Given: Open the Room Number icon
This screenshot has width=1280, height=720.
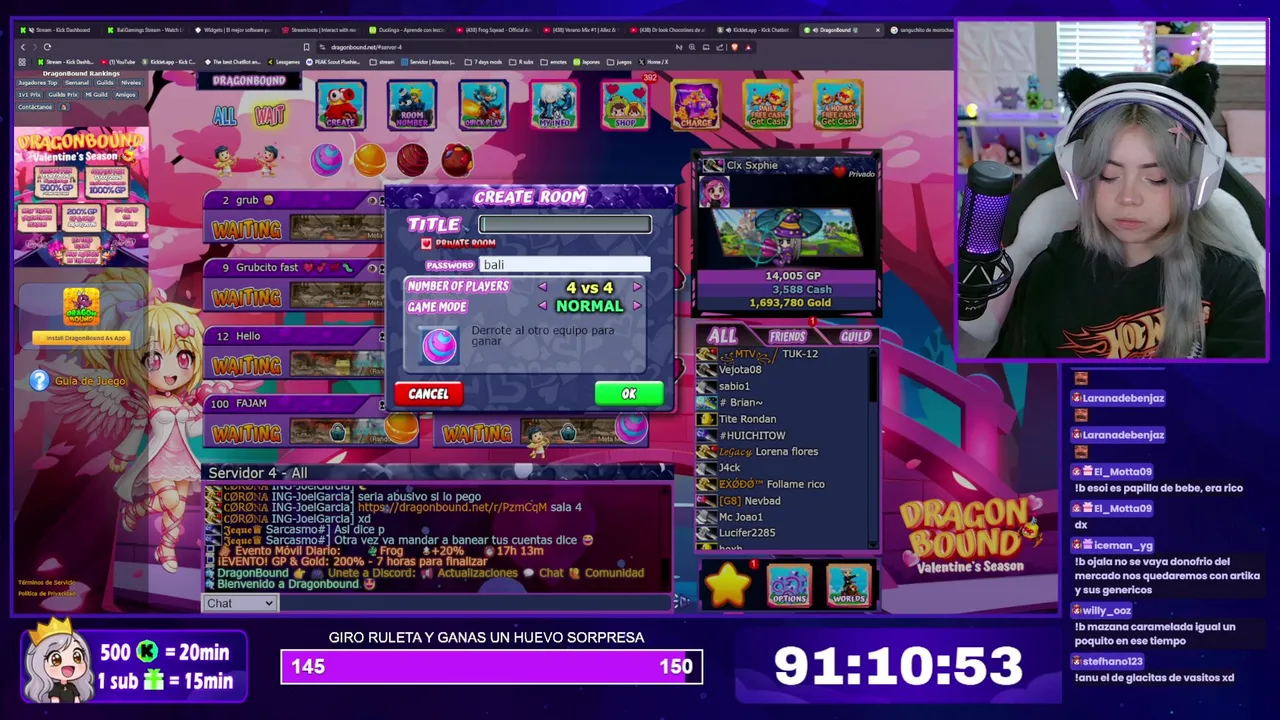Looking at the screenshot, I should 412,105.
